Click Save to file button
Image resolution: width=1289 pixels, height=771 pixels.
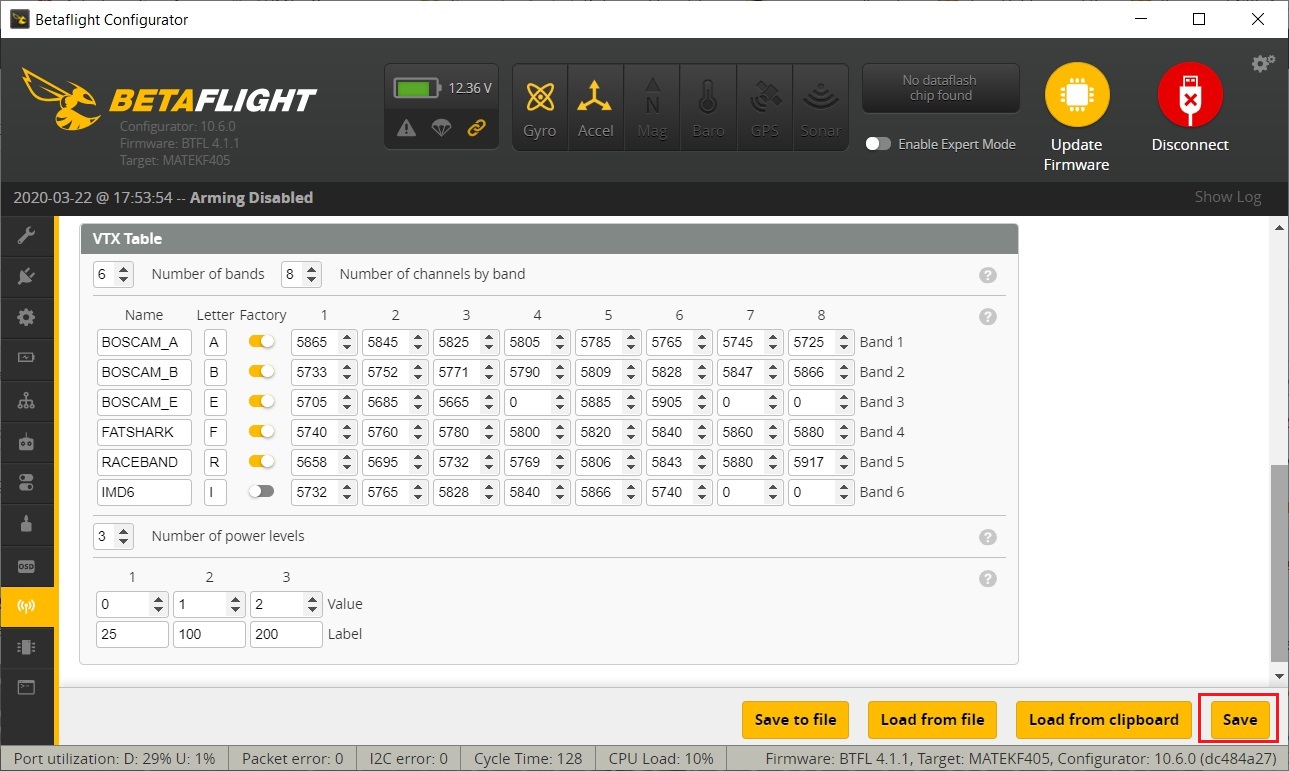(795, 719)
